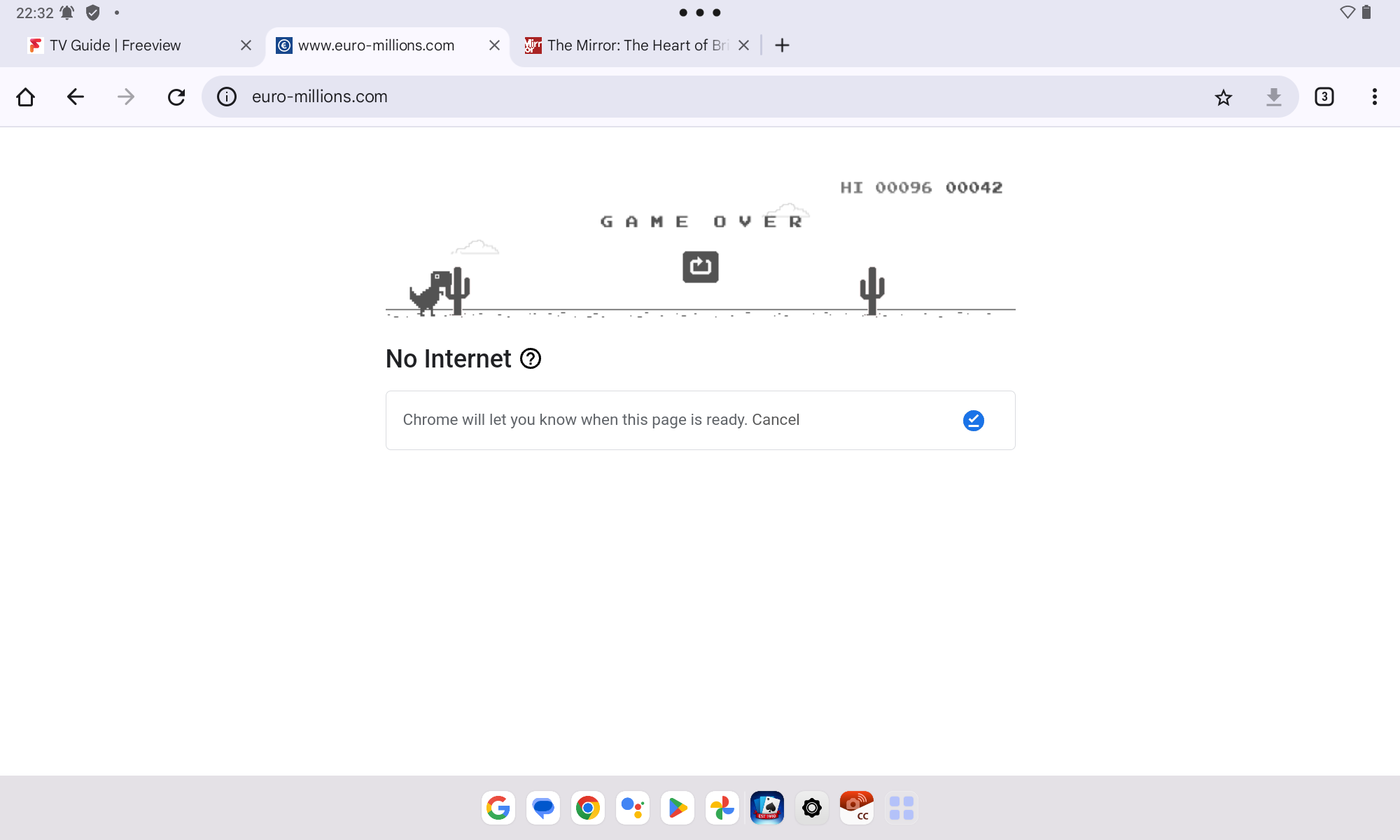This screenshot has height=840, width=1400.
Task: Restart the dinosaur game
Action: pyautogui.click(x=701, y=267)
